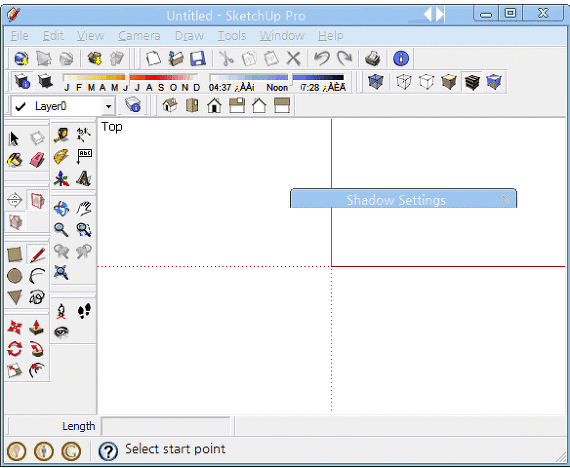
Task: Activate the Walk footprints tool
Action: pos(84,312)
